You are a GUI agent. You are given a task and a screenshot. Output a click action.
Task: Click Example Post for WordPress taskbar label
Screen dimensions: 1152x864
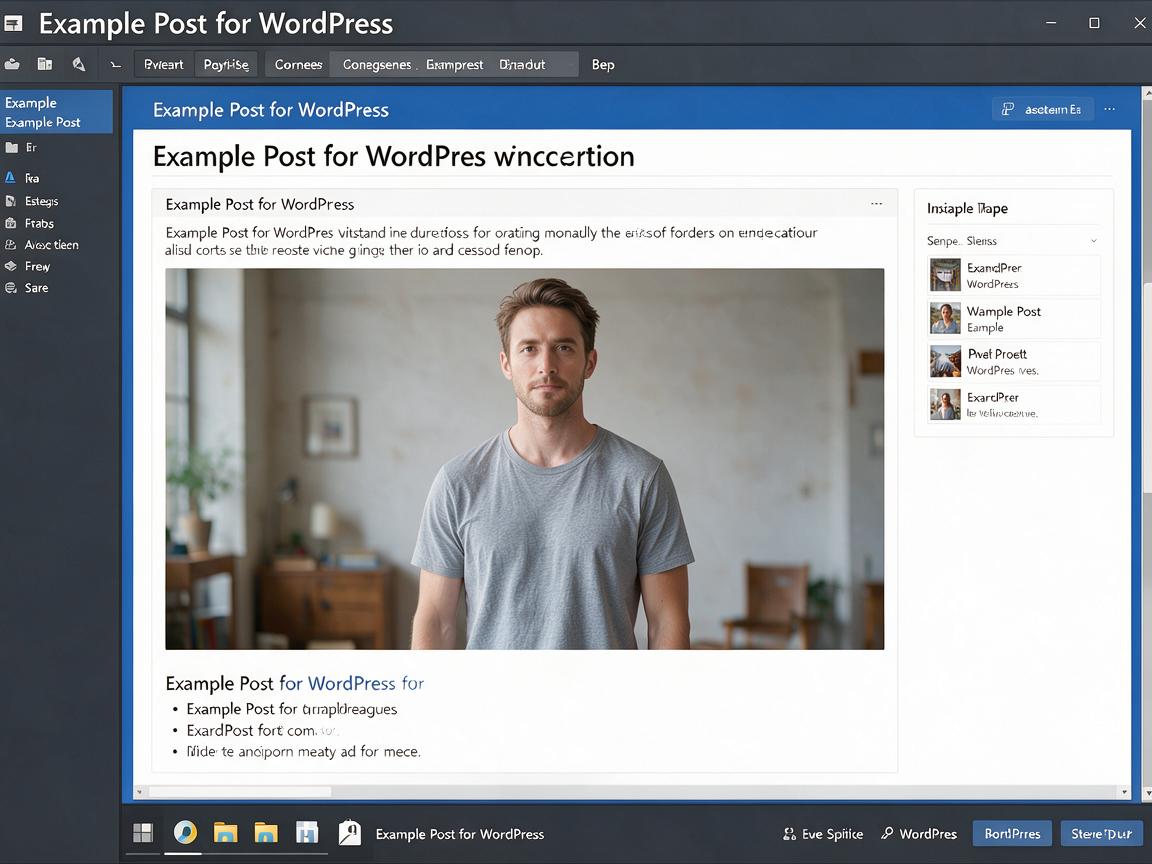coord(460,834)
